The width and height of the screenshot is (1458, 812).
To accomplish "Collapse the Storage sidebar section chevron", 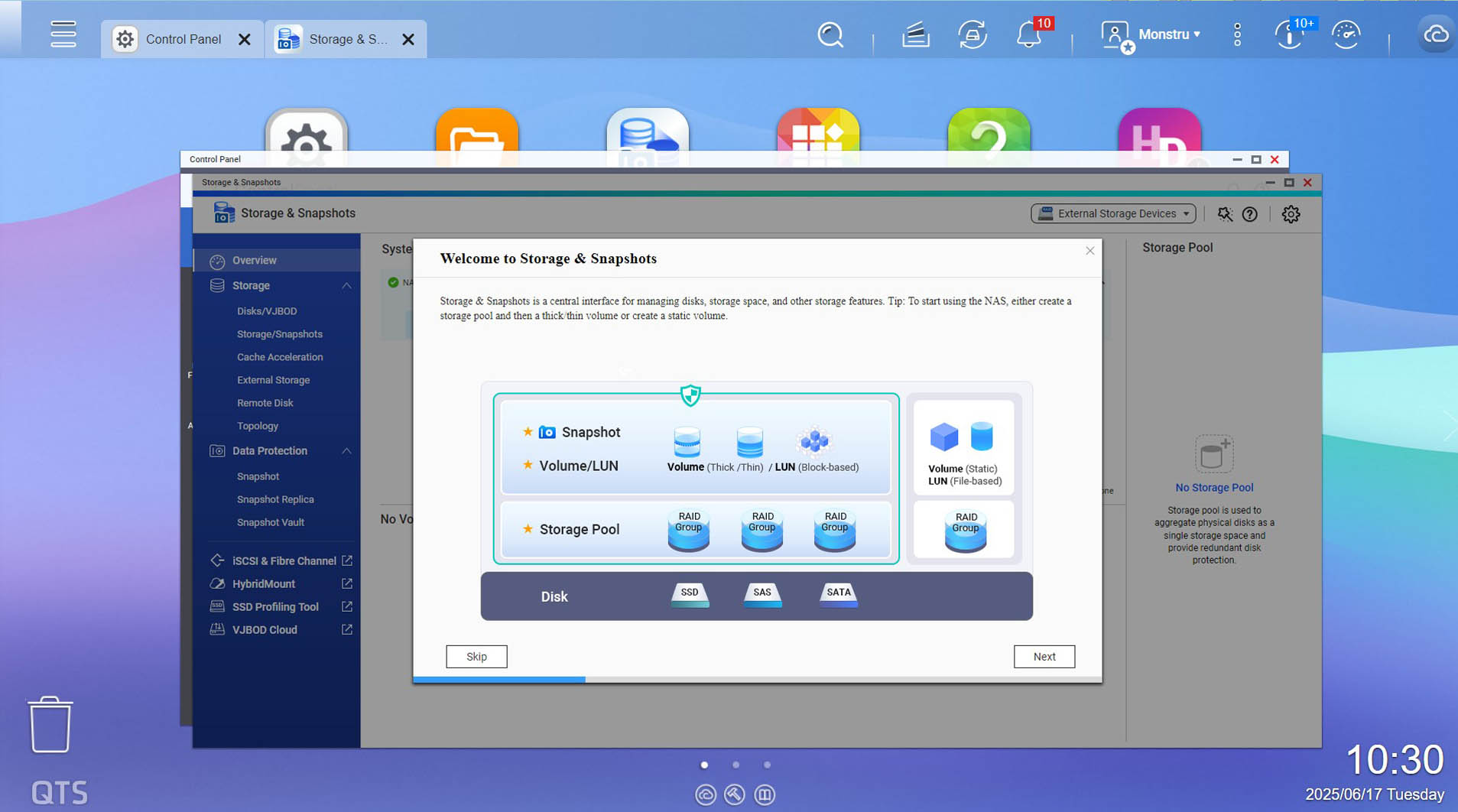I will click(346, 286).
